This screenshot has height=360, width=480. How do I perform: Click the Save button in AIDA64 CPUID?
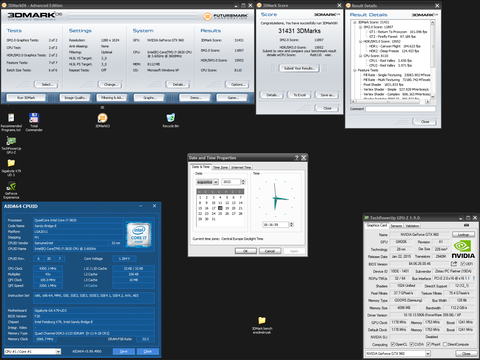coord(123,351)
